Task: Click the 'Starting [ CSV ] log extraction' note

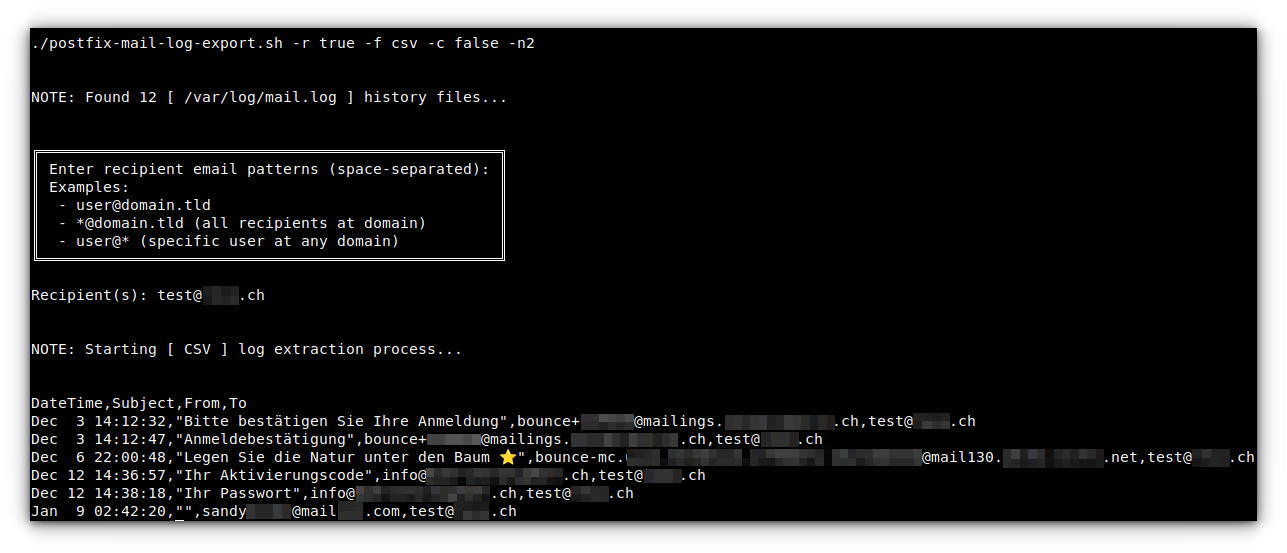Action: tap(247, 350)
